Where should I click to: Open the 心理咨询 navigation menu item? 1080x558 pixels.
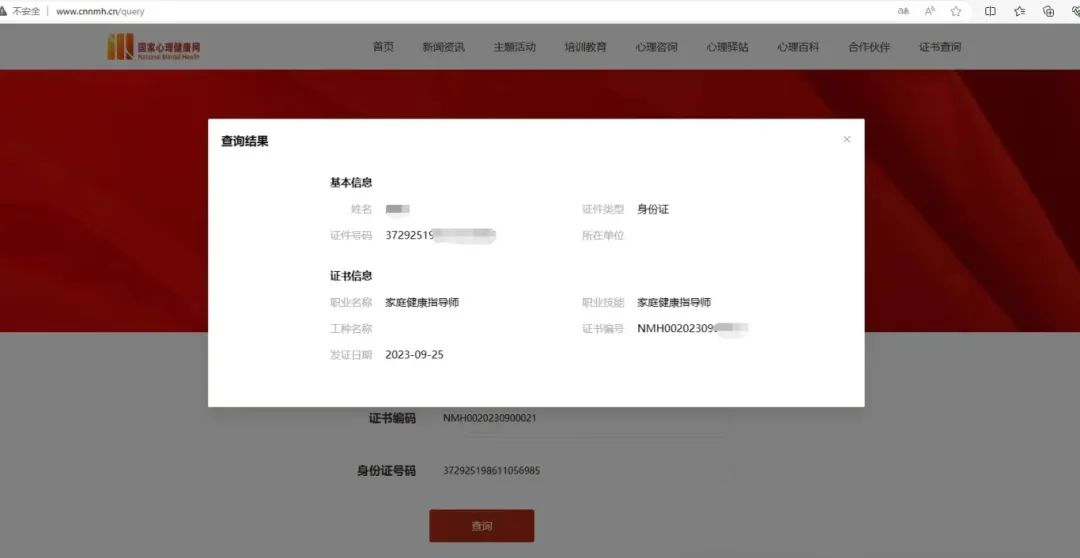pos(656,47)
